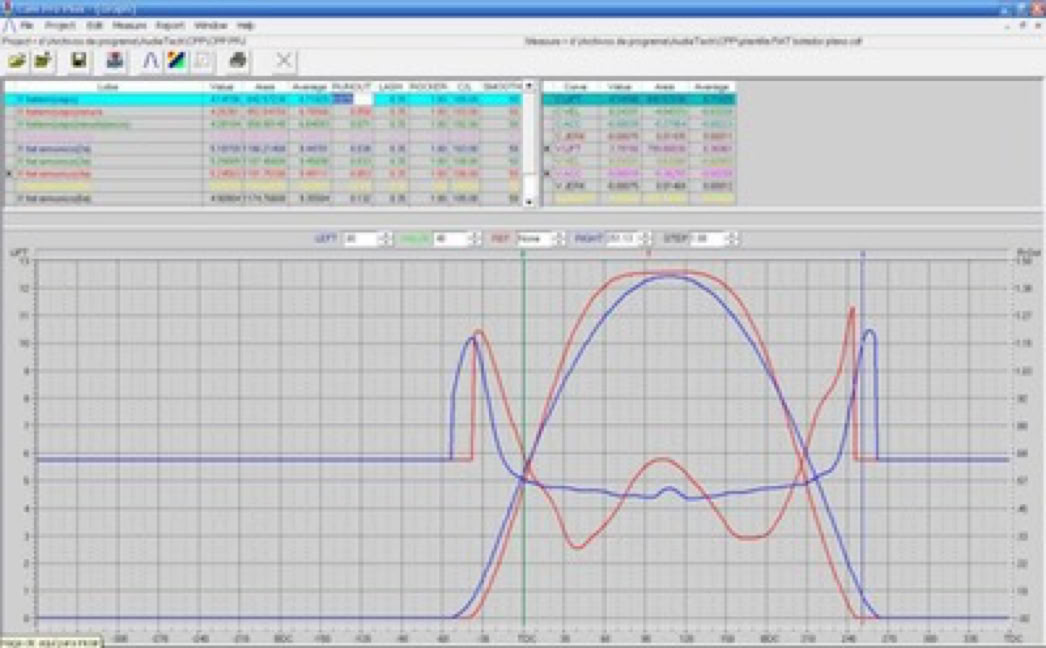Click the lobe list scrollbar down arrow
This screenshot has height=648, width=1046.
[x=529, y=202]
